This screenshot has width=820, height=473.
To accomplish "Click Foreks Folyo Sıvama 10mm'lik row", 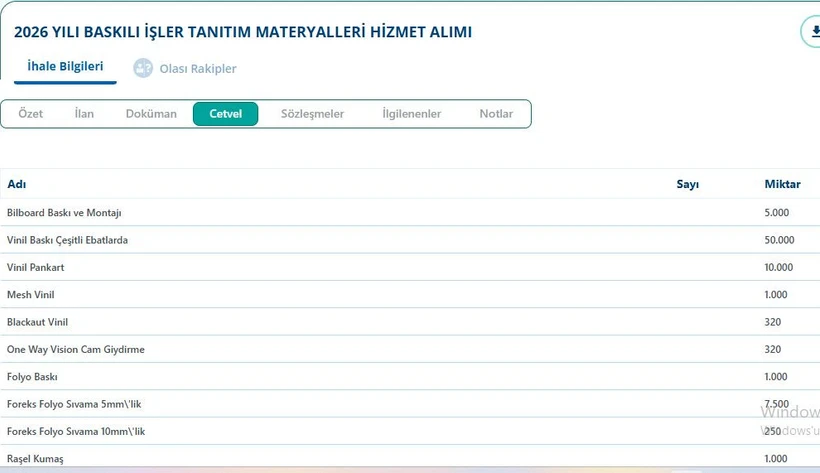I will 410,431.
